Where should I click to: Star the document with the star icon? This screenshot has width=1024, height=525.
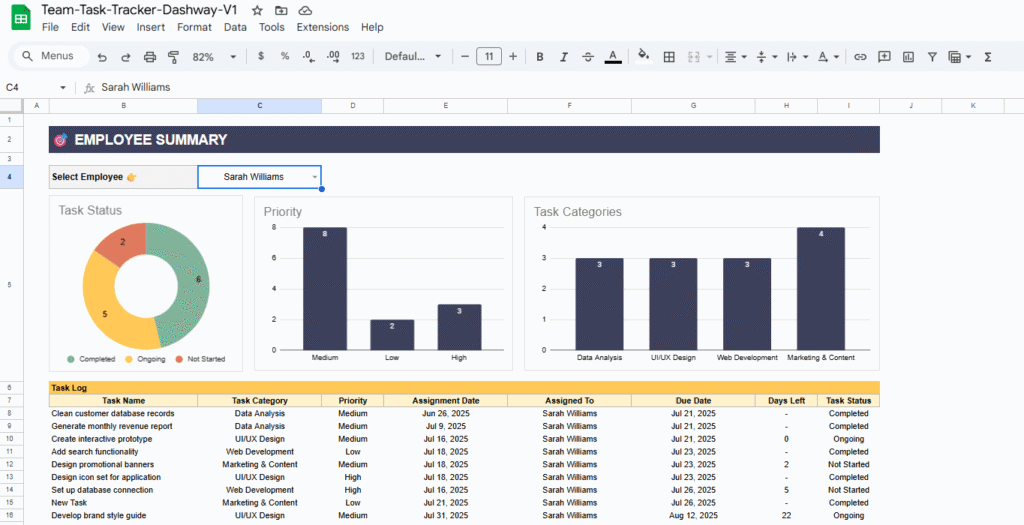(x=257, y=10)
